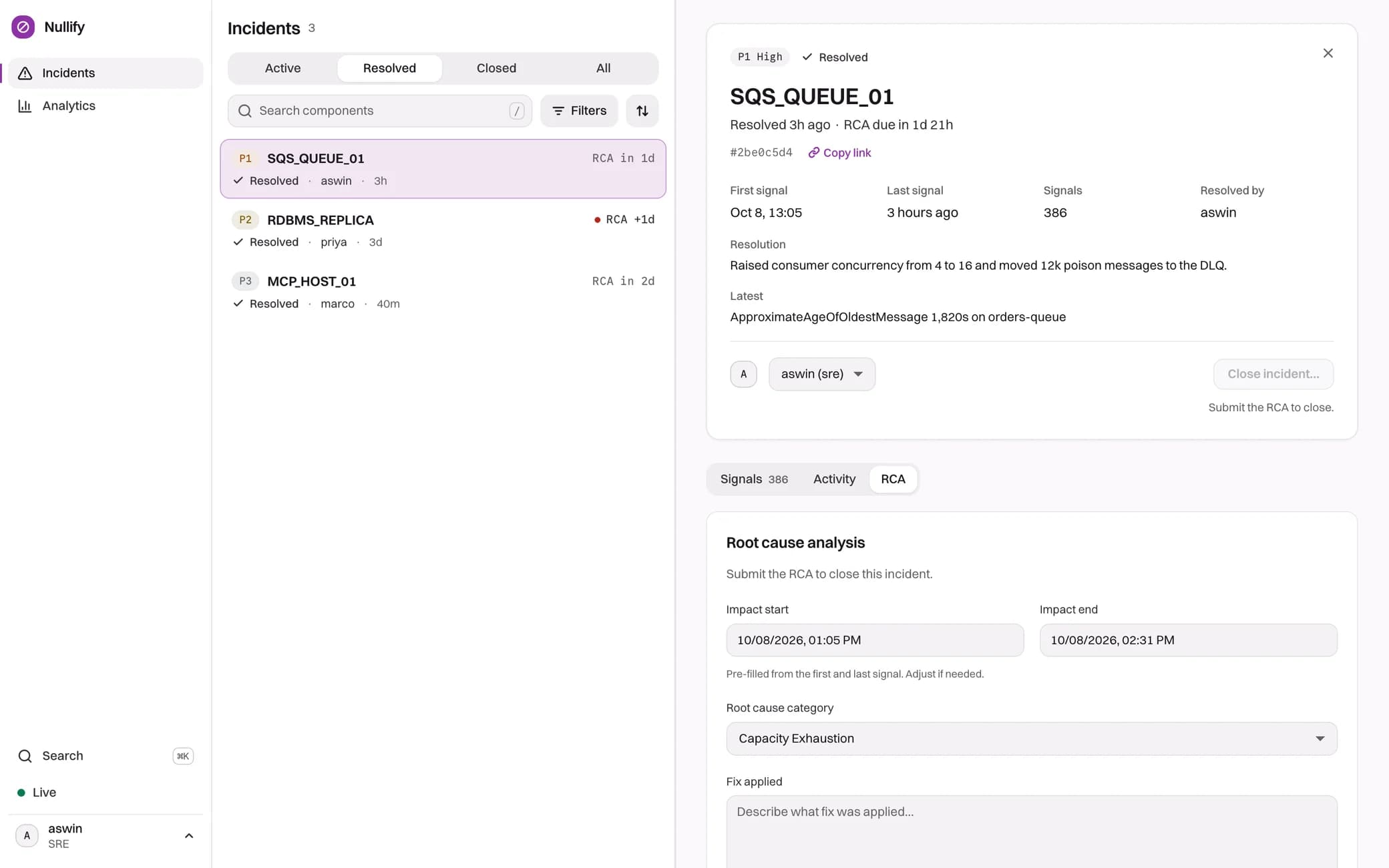Click the Fix applied text area
The height and width of the screenshot is (868, 1389).
(x=1031, y=832)
